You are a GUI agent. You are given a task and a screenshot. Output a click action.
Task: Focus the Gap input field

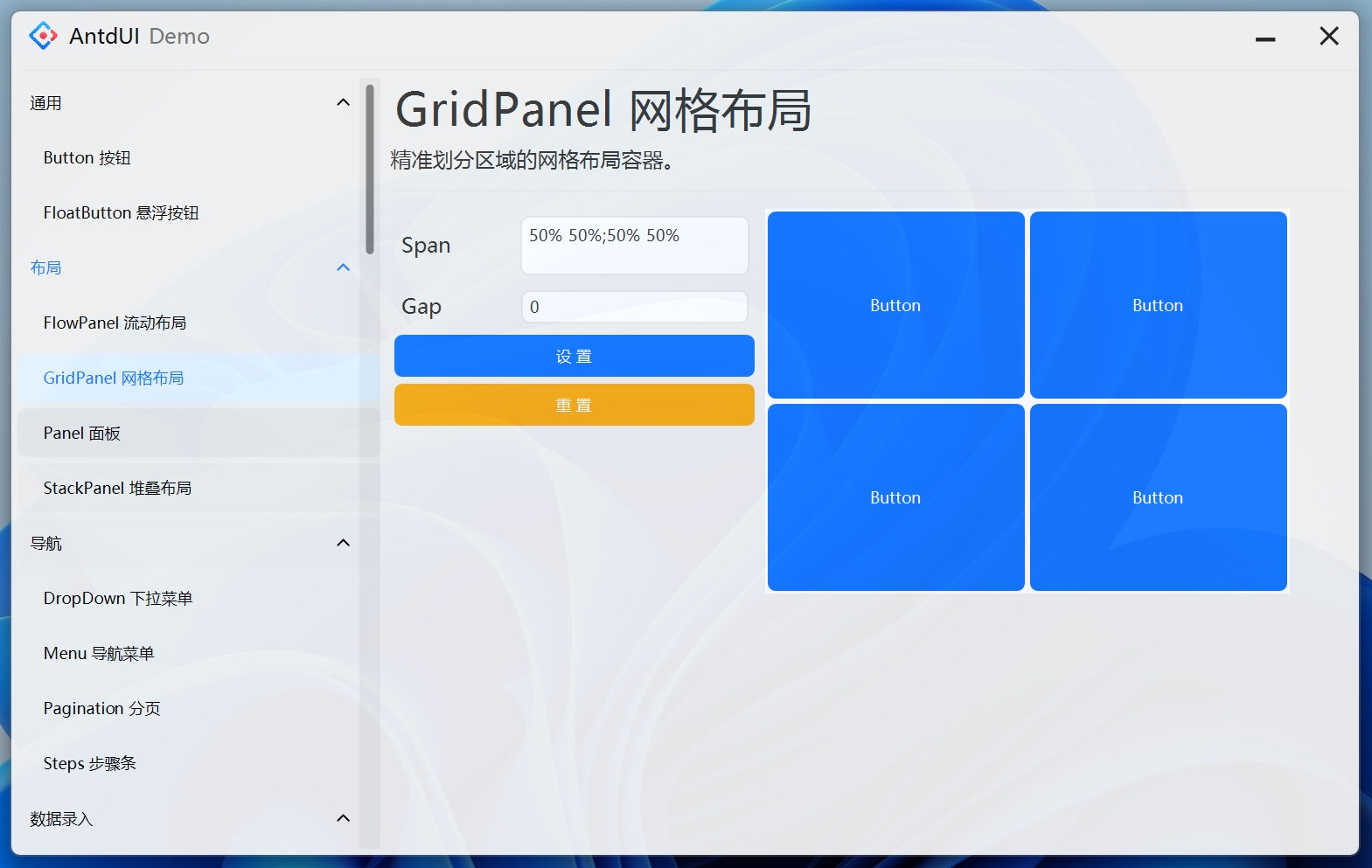634,307
